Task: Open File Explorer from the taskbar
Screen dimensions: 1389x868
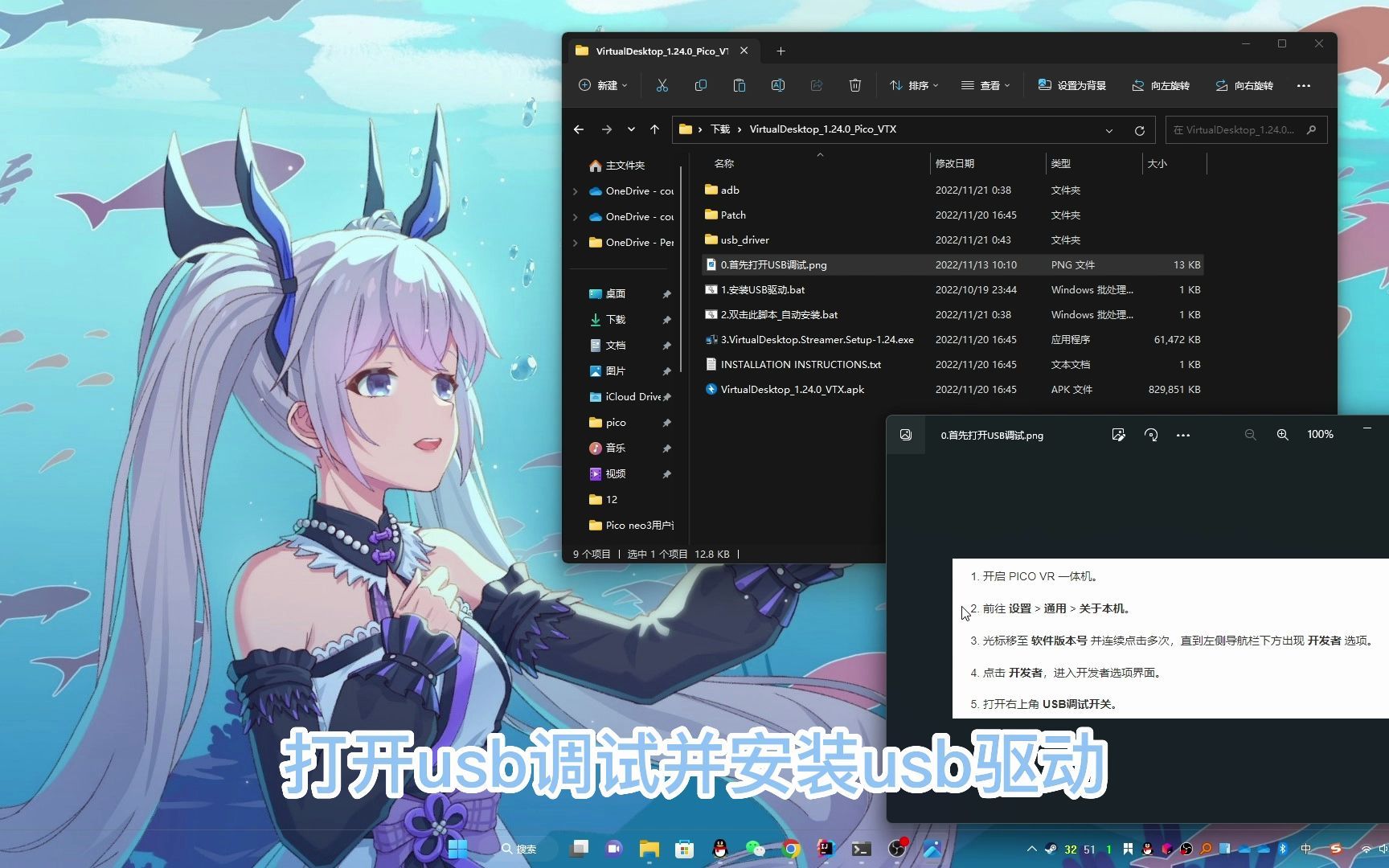Action: click(x=649, y=849)
